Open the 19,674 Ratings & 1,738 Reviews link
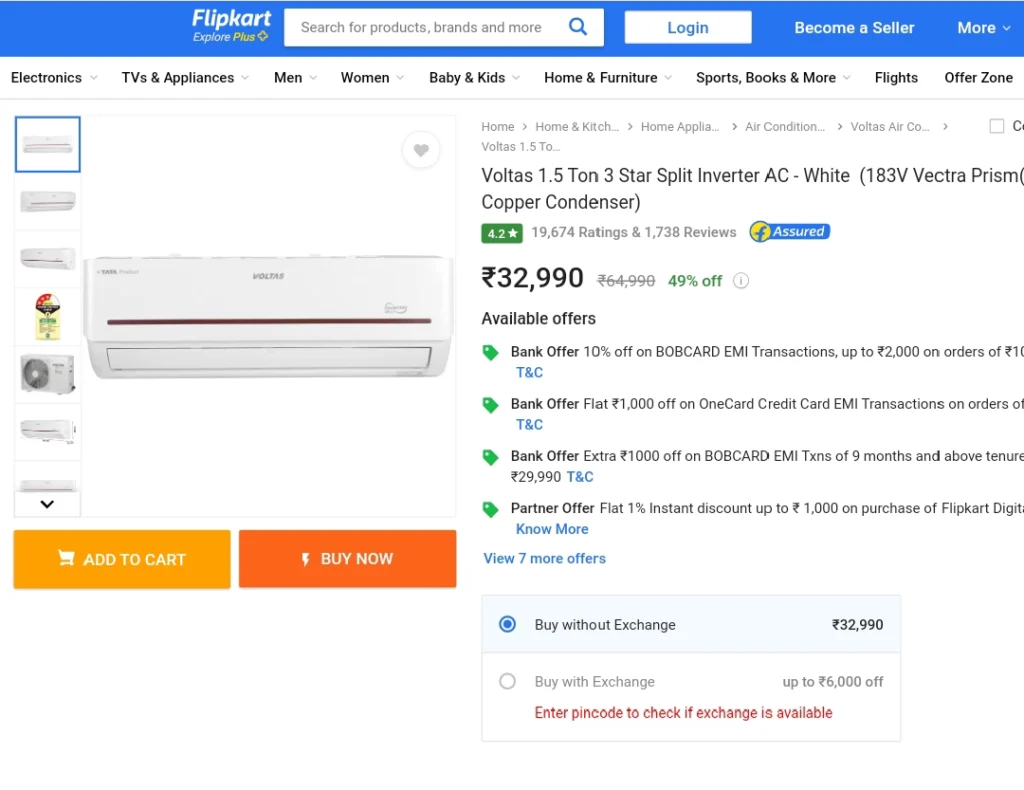The image size is (1024, 790). click(x=633, y=232)
